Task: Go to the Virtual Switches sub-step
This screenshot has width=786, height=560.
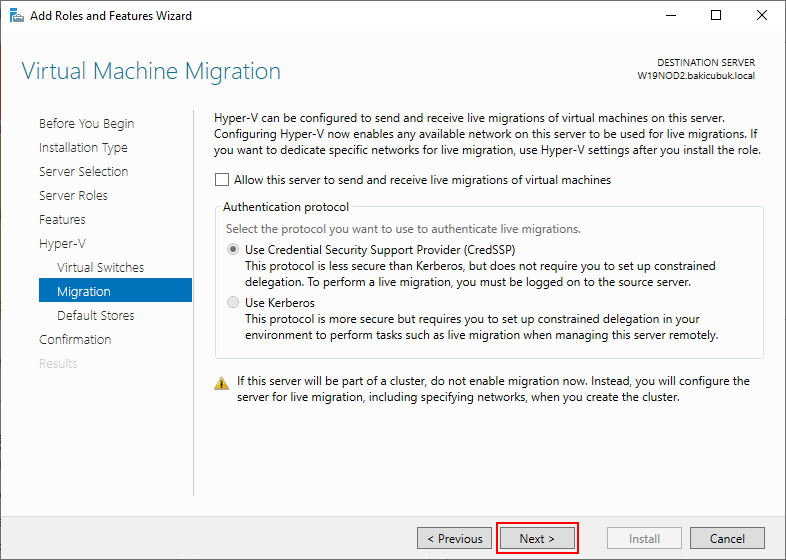Action: (x=100, y=268)
